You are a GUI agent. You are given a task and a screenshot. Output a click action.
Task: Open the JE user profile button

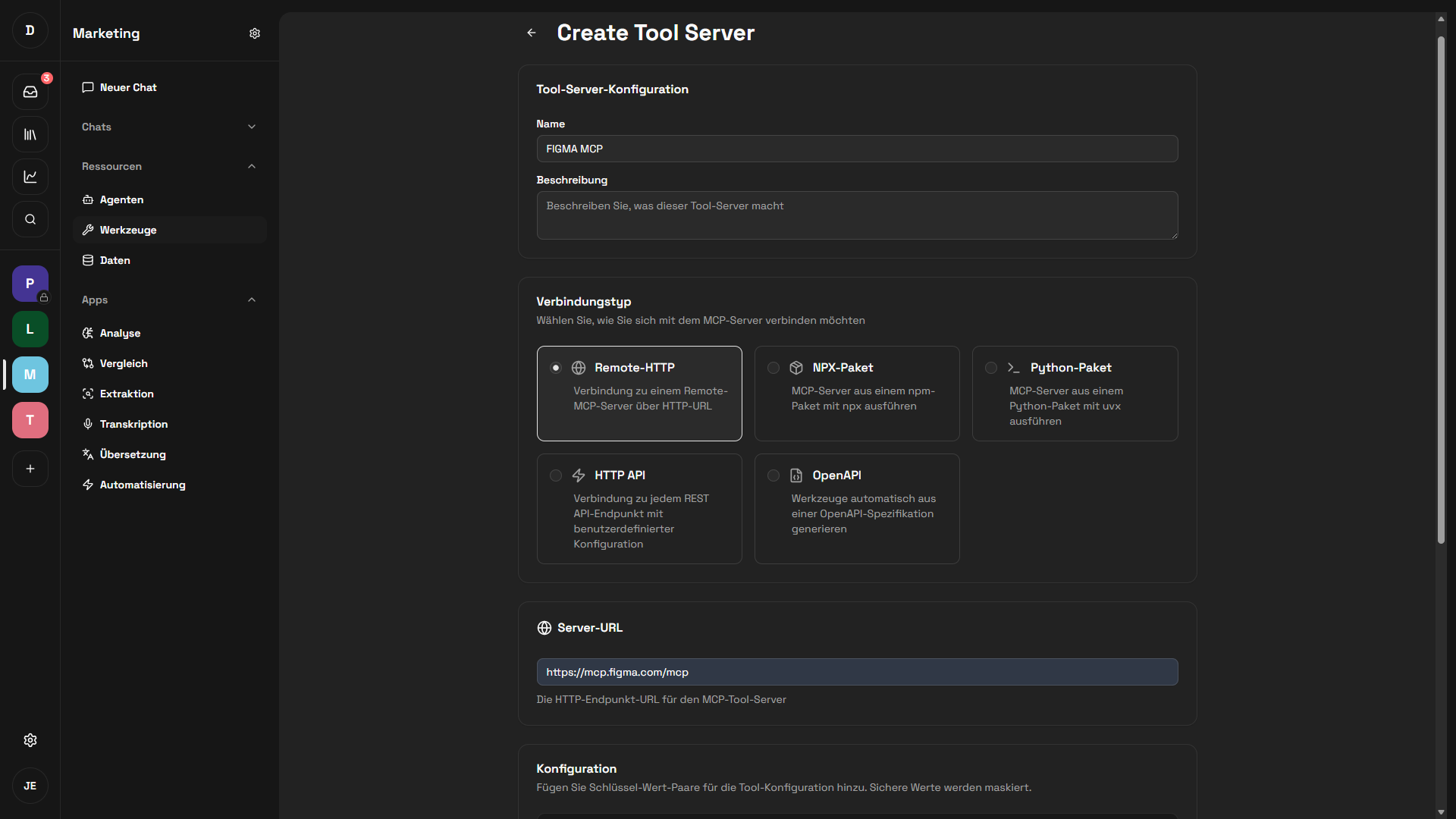coord(30,786)
